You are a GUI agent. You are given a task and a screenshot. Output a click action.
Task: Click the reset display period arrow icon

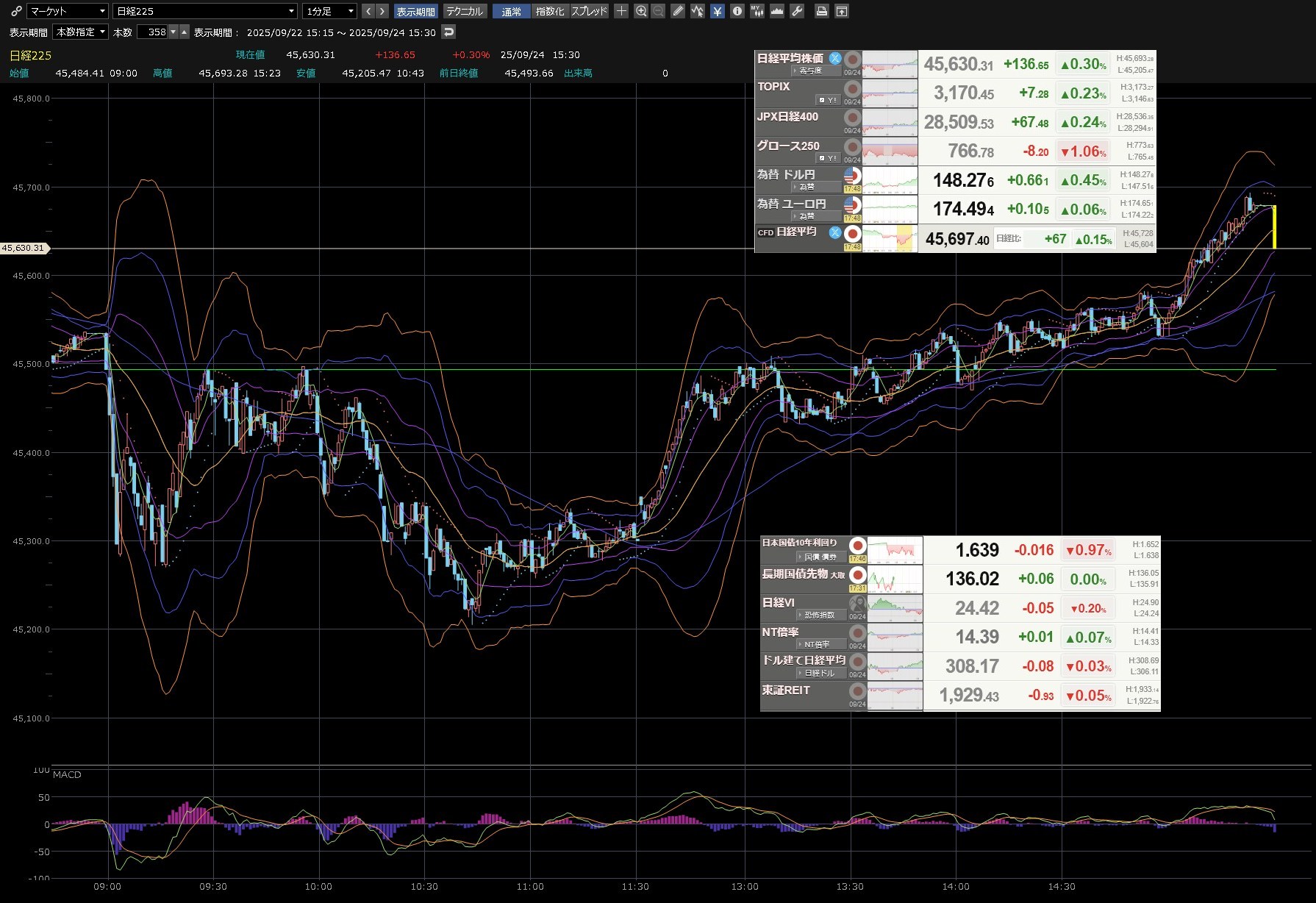(448, 32)
